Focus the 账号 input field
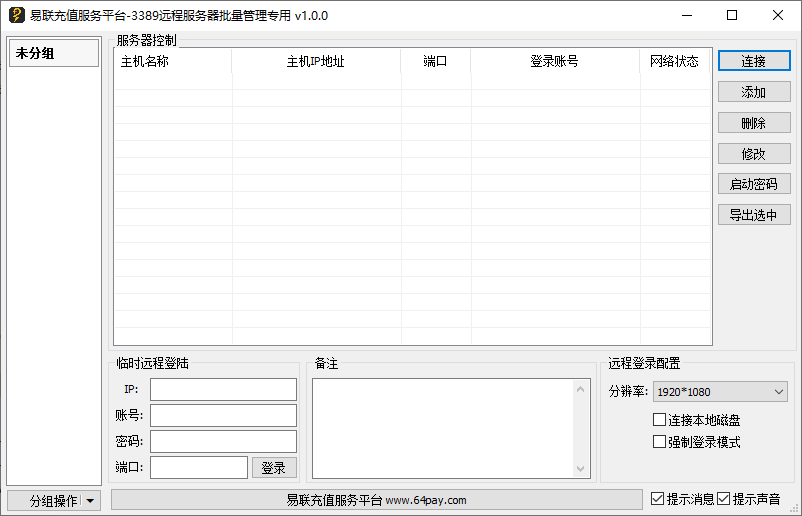The width and height of the screenshot is (802, 516). click(x=224, y=416)
